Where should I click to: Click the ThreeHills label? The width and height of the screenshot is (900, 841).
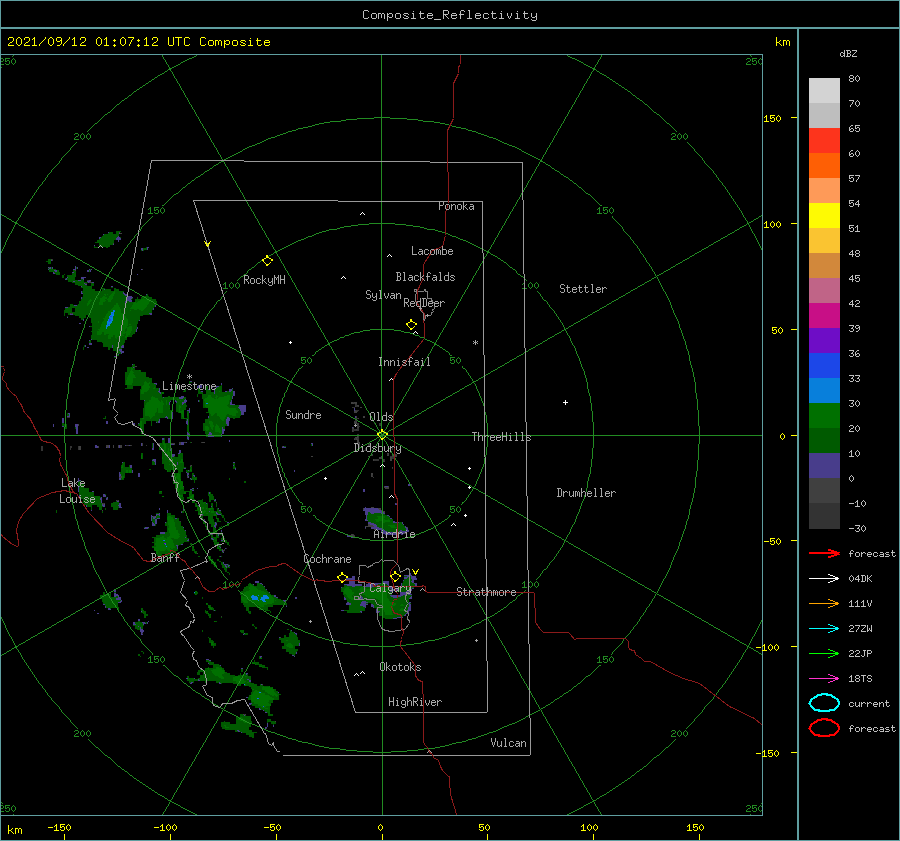(501, 437)
